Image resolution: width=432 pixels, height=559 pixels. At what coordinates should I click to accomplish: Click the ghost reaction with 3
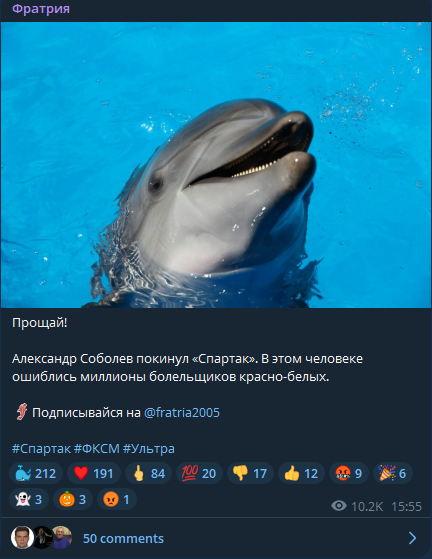click(x=29, y=499)
